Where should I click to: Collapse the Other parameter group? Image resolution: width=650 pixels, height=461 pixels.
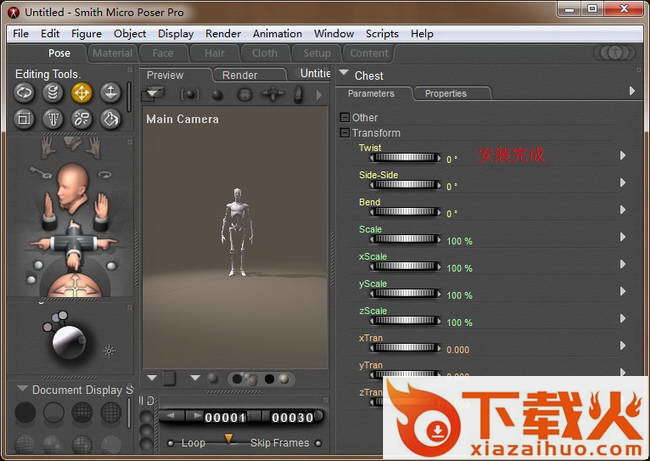pyautogui.click(x=344, y=117)
